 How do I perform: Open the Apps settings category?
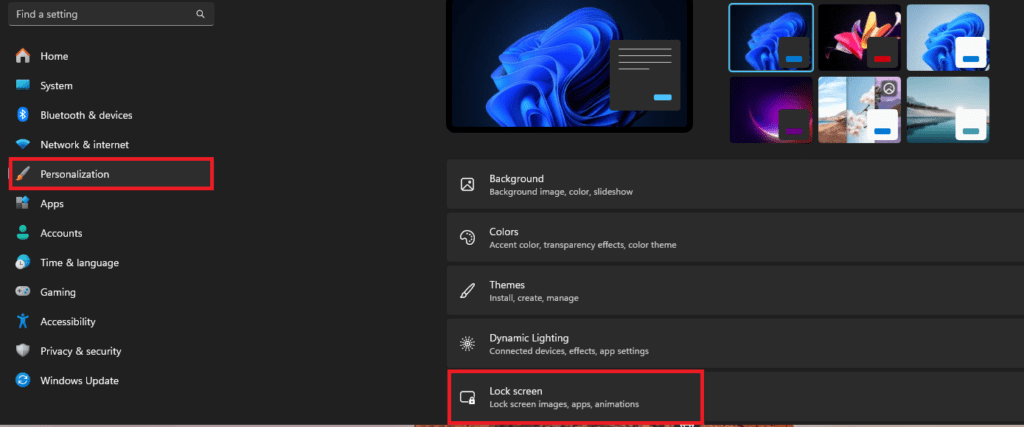click(x=111, y=204)
